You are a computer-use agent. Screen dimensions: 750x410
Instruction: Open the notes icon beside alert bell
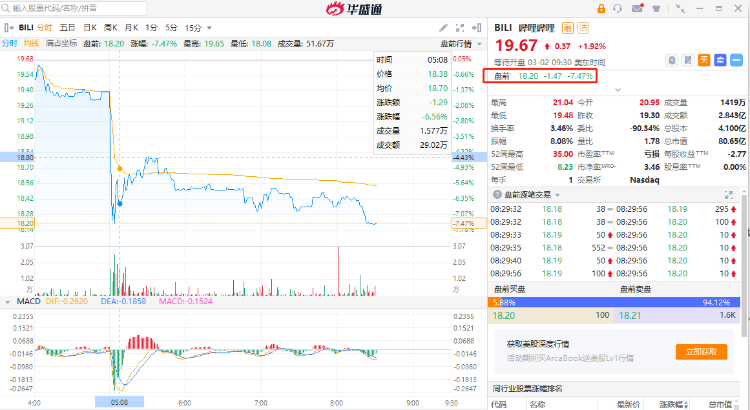tap(688, 60)
